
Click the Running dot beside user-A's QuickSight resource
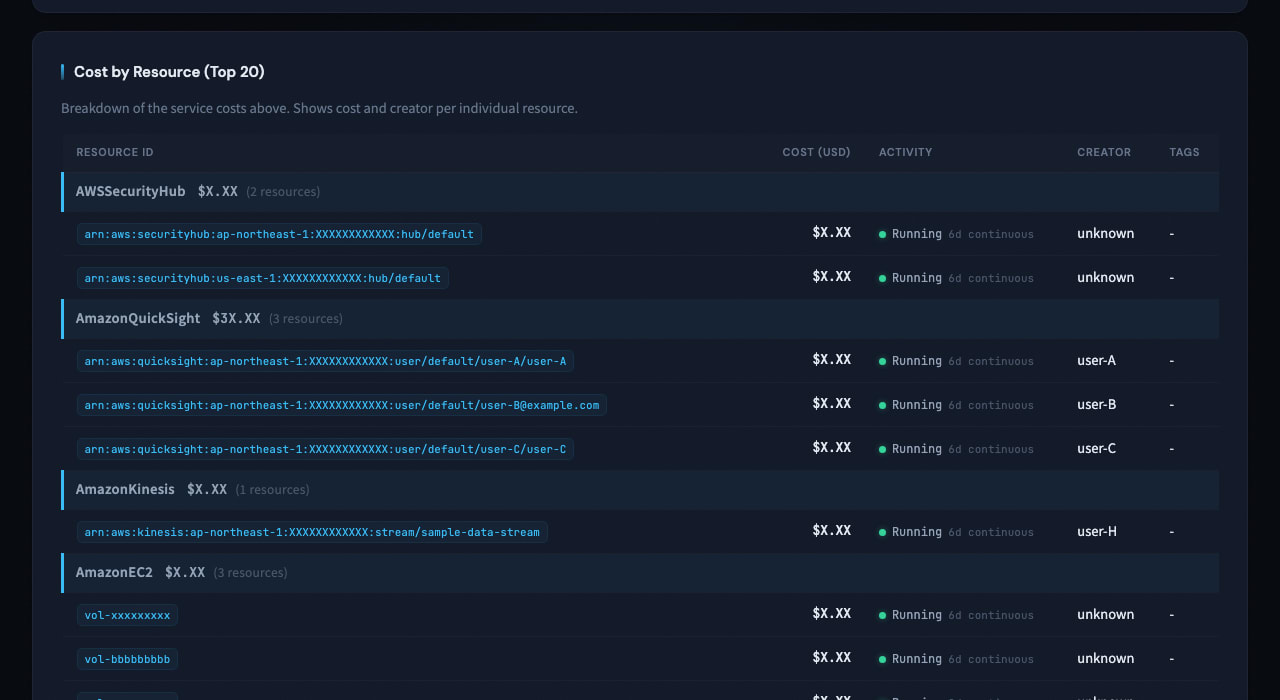coord(882,360)
